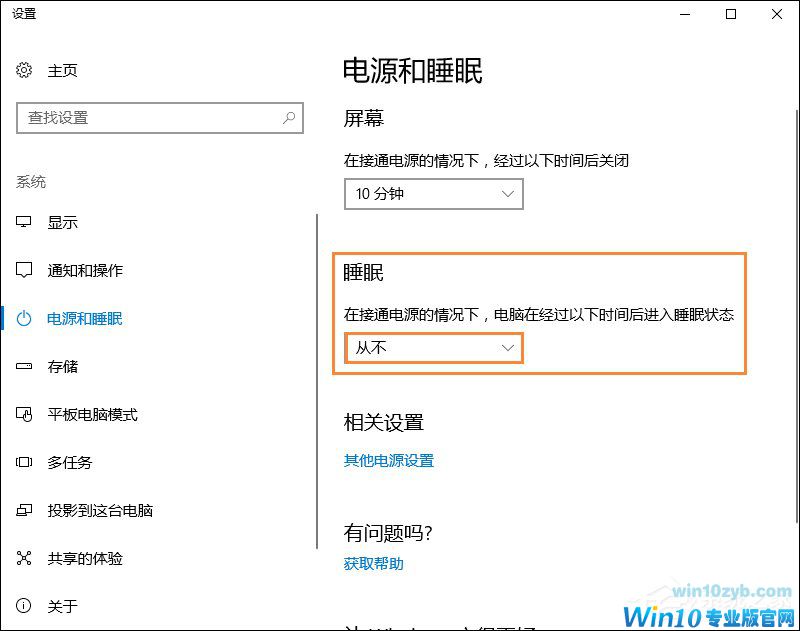Open Storage via the 存储 drive icon
800x631 pixels.
(x=24, y=366)
